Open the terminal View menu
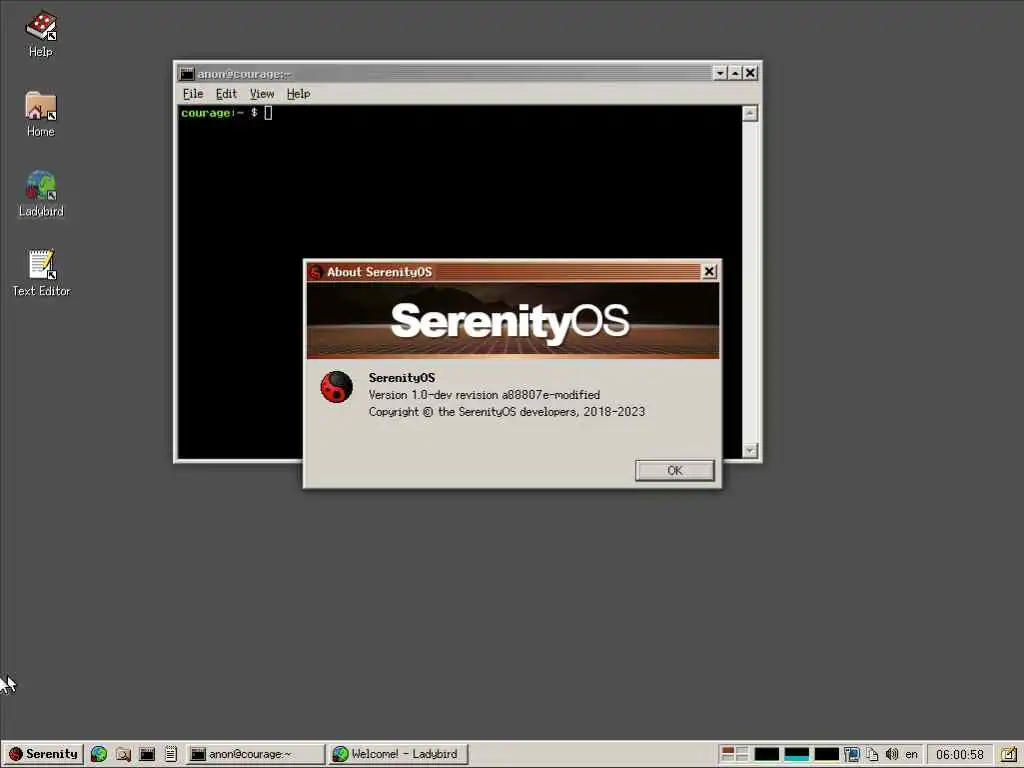The width and height of the screenshot is (1024, 768). coord(262,93)
